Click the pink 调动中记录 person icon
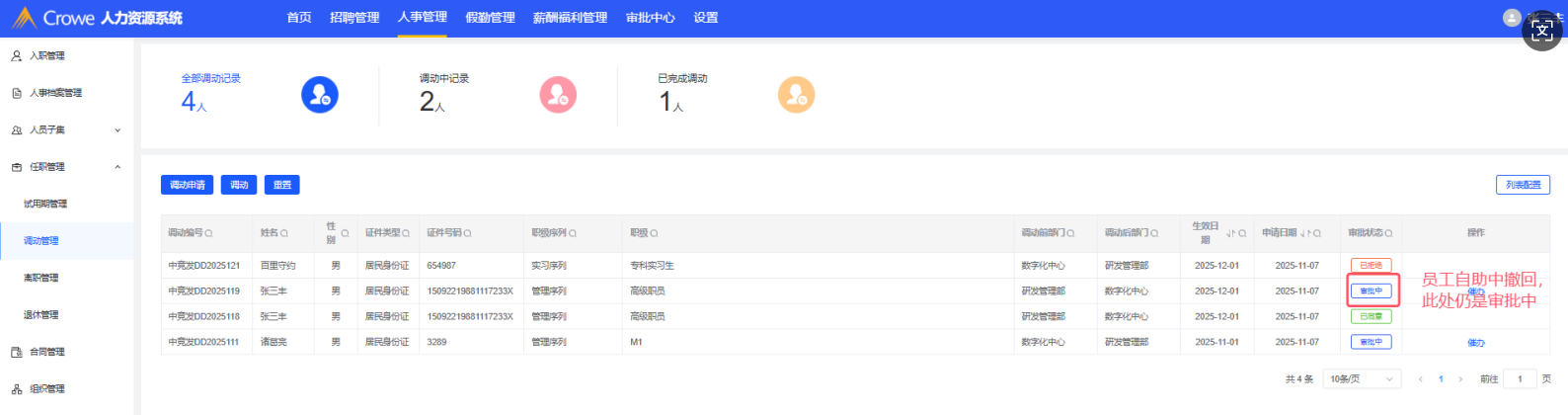Viewport: 1568px width, 415px height. (558, 95)
